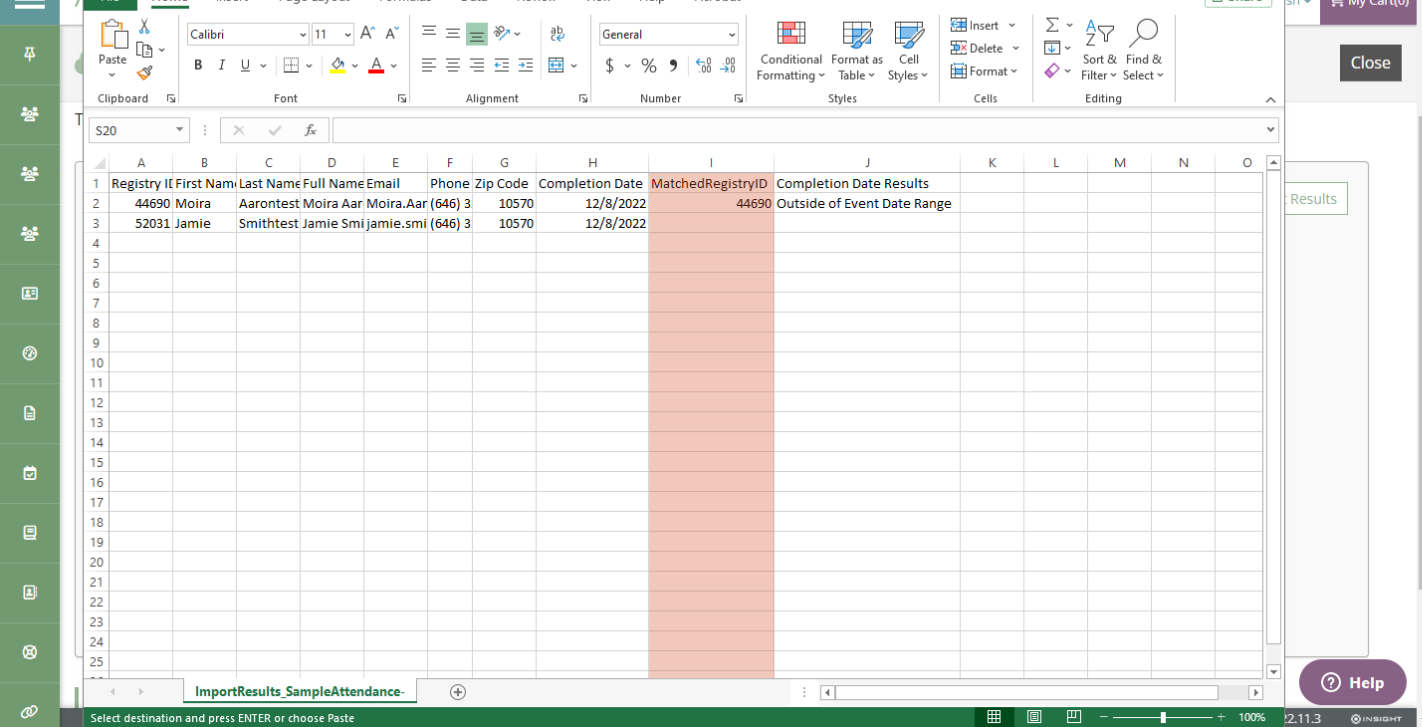Click the Format Painter brush icon
This screenshot has height=727, width=1422.
(144, 73)
